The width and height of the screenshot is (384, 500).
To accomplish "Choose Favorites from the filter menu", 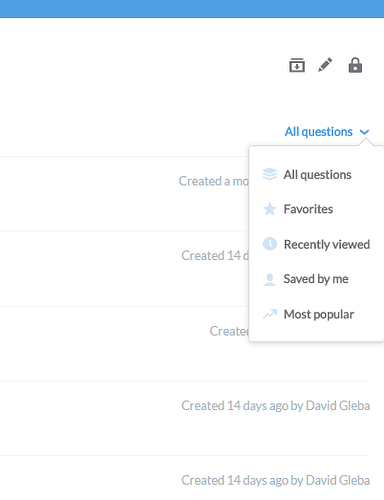I will click(x=308, y=209).
